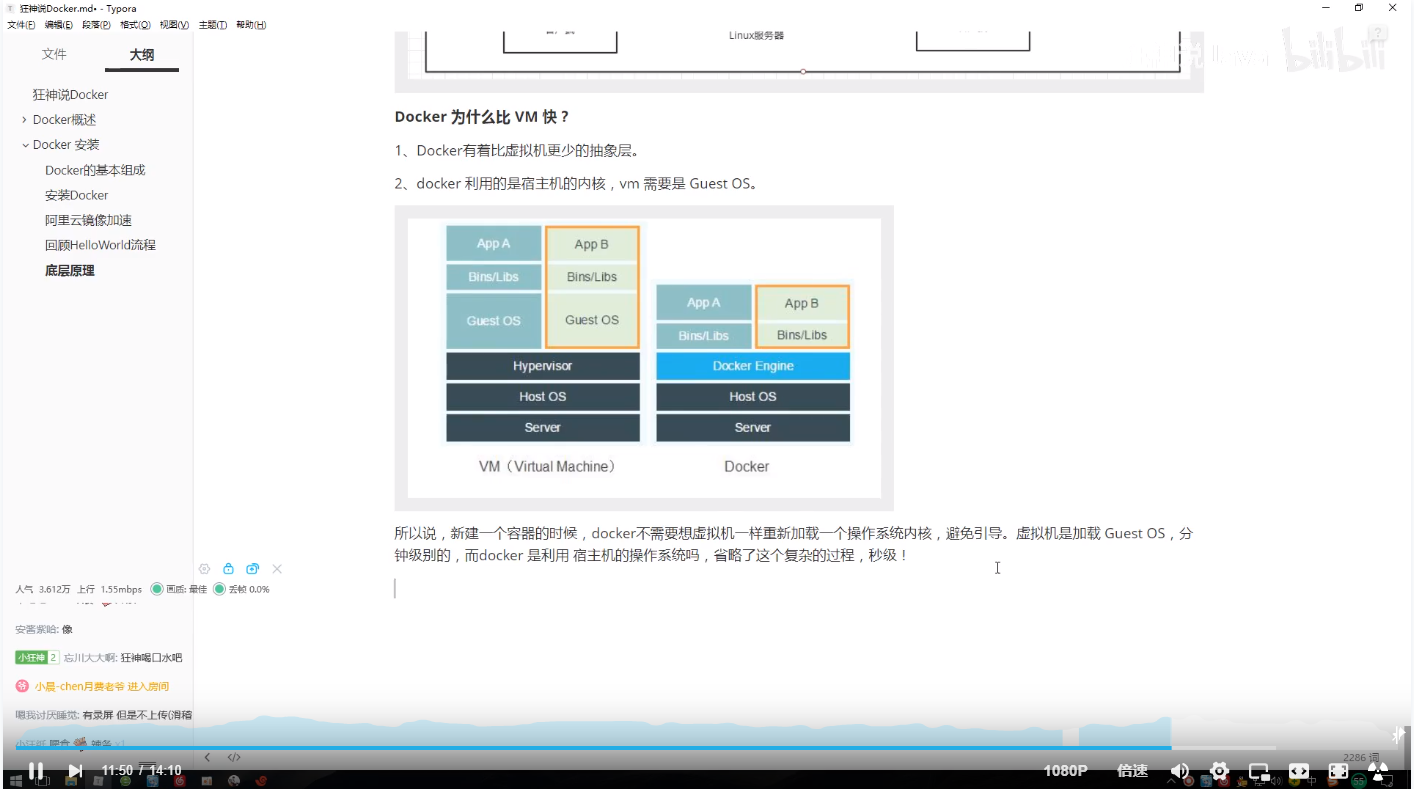
Task: Open the 1080P quality selector
Action: (x=1065, y=770)
